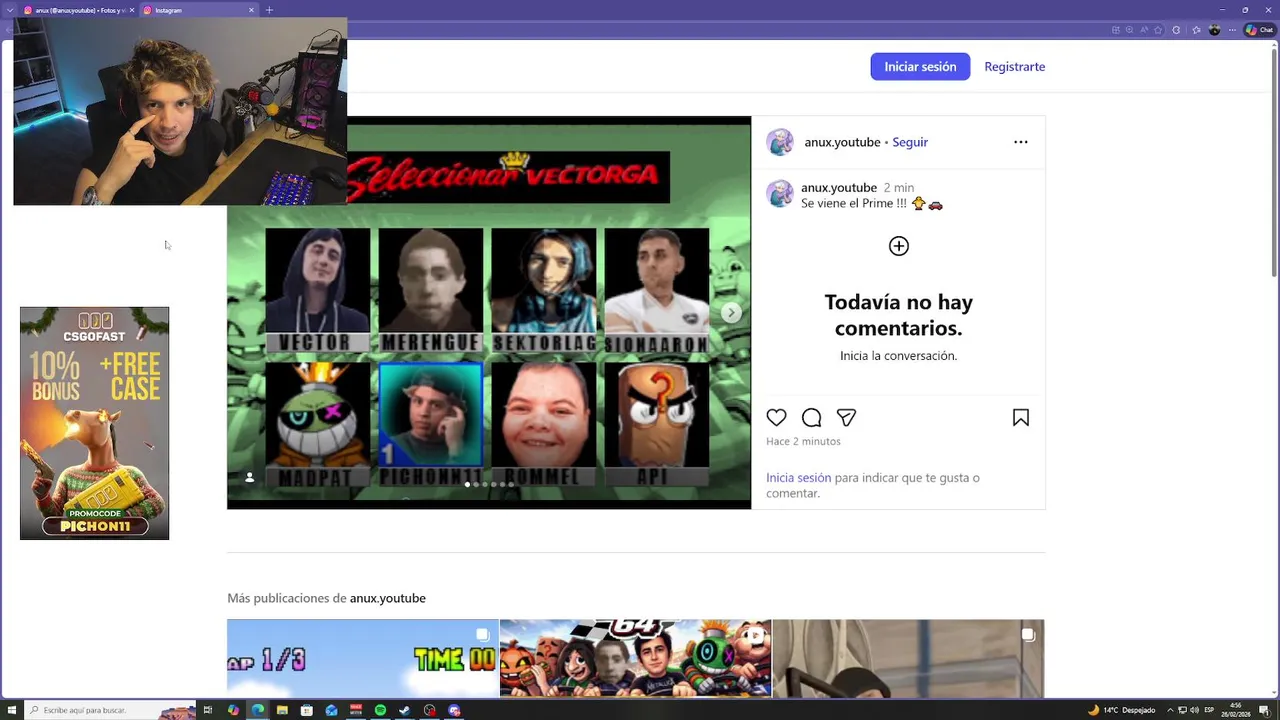The width and height of the screenshot is (1280, 720).
Task: Click the ESP language indicator in tray
Action: tap(1208, 710)
